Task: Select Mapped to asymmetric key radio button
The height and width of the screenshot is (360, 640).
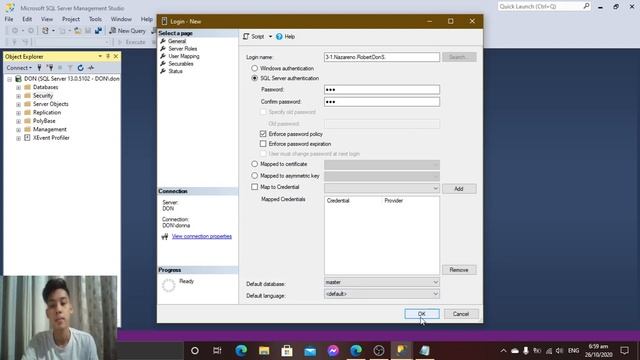Action: coord(254,176)
